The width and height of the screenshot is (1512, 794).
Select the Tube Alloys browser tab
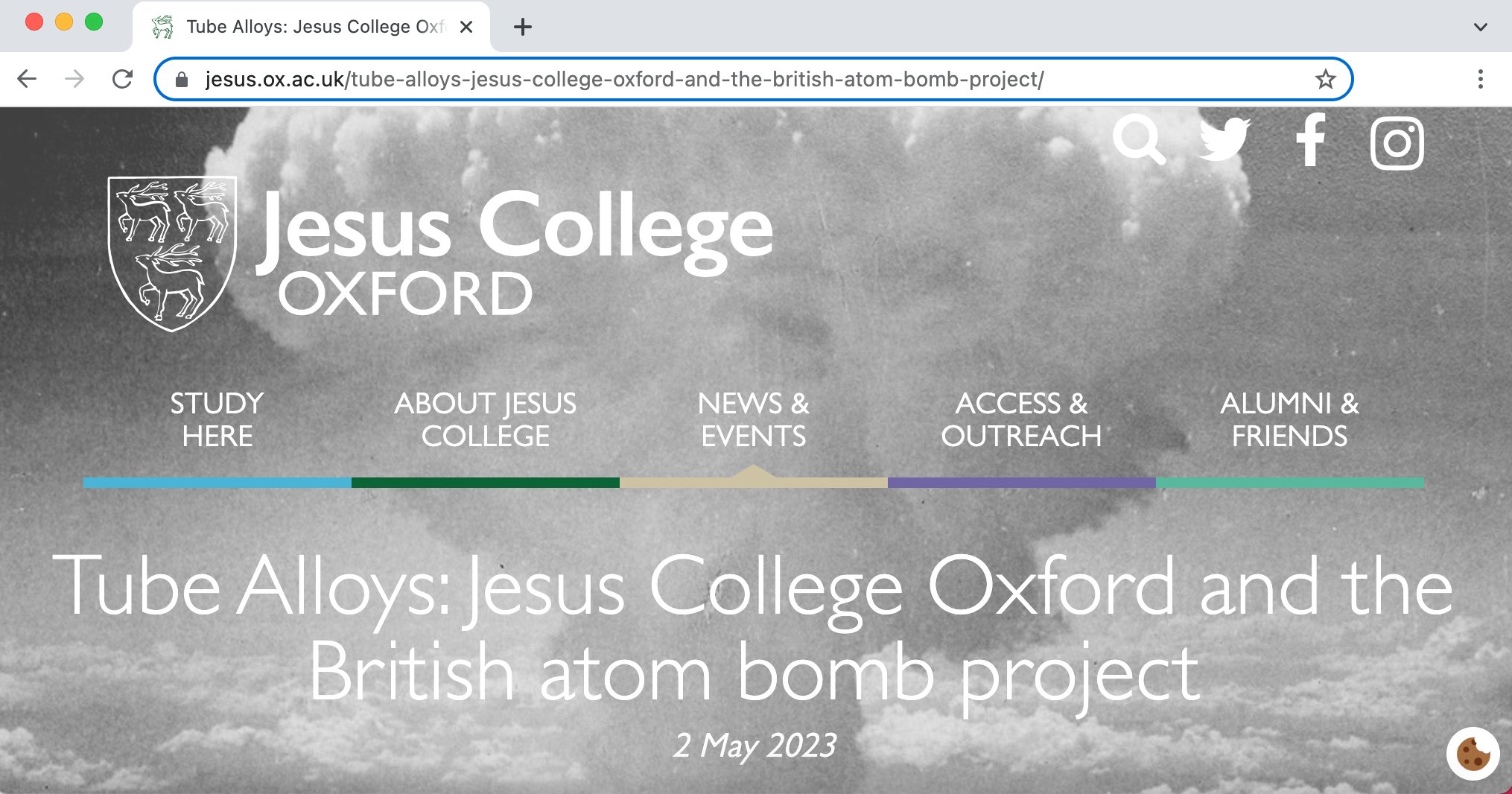311,27
